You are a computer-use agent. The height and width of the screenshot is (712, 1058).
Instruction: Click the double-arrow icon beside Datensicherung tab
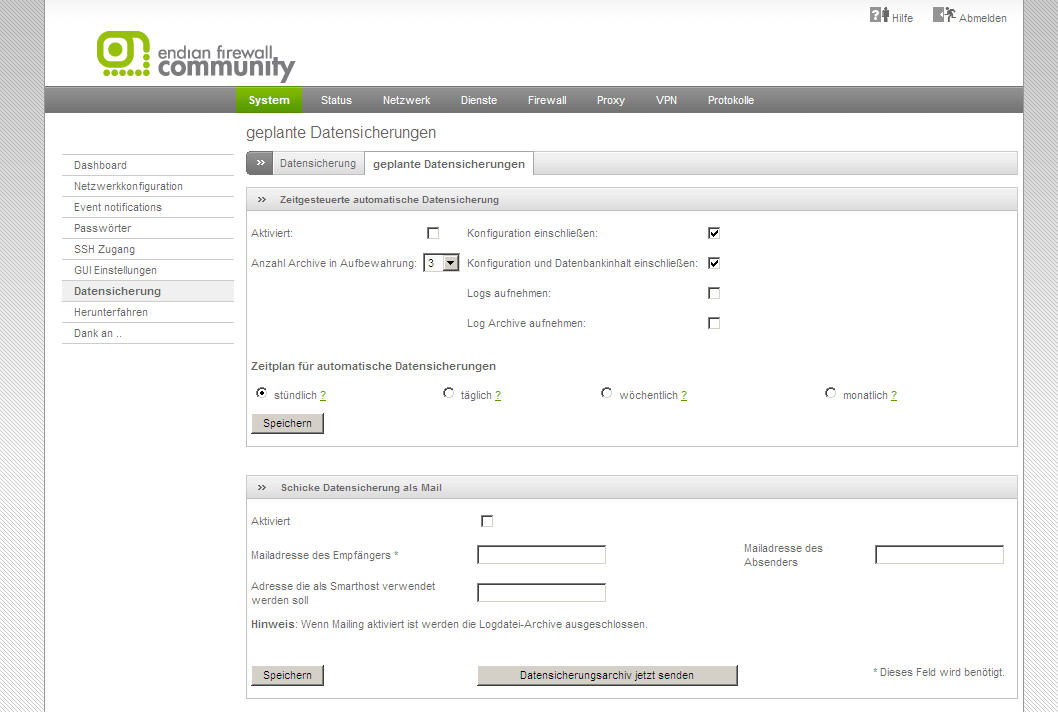pos(260,163)
